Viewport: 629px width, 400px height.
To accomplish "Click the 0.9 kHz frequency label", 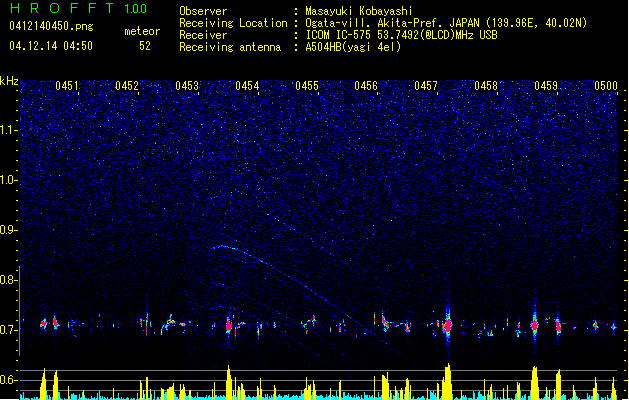I will pos(9,230).
